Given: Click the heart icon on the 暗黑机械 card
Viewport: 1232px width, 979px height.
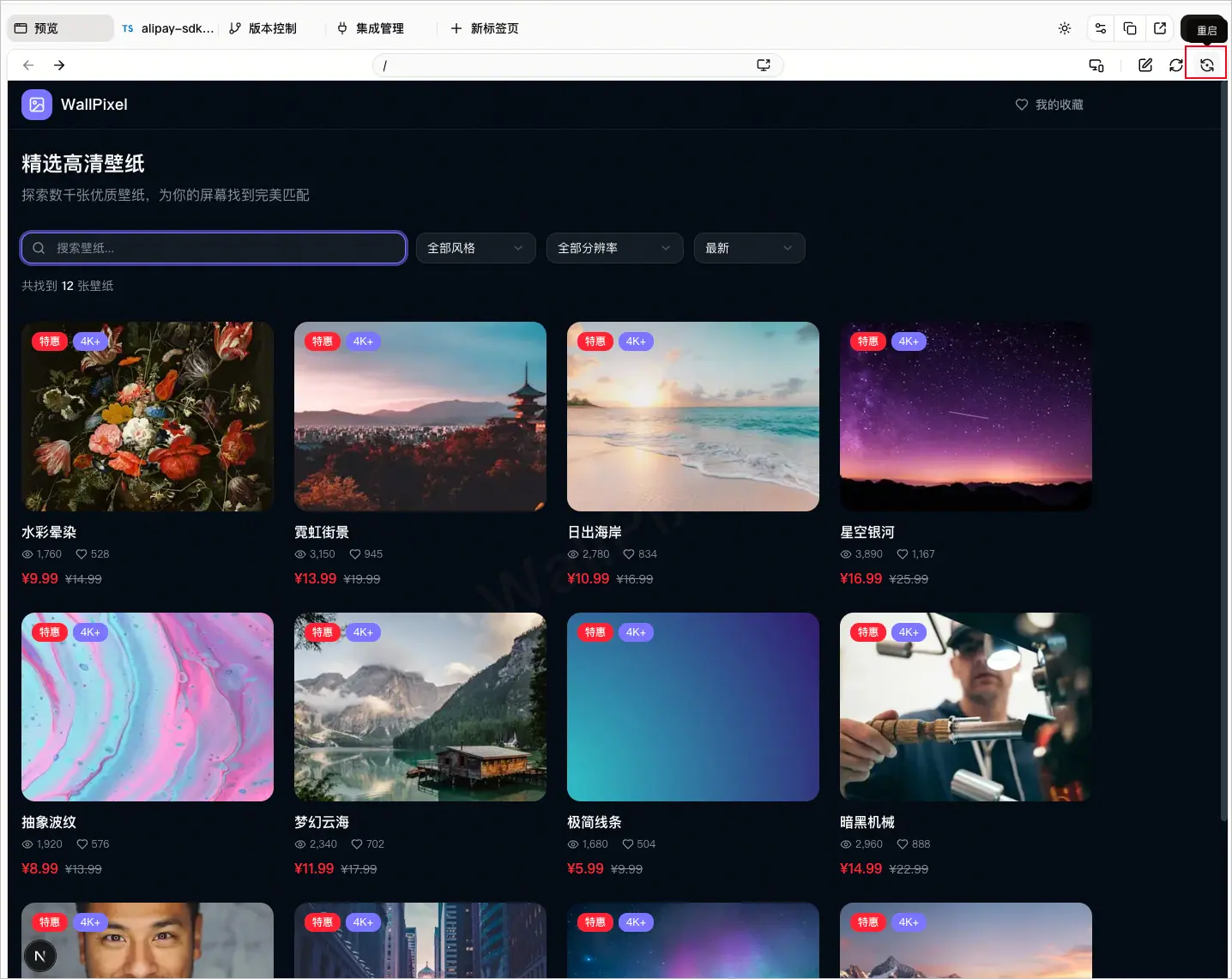Looking at the screenshot, I should 903,844.
